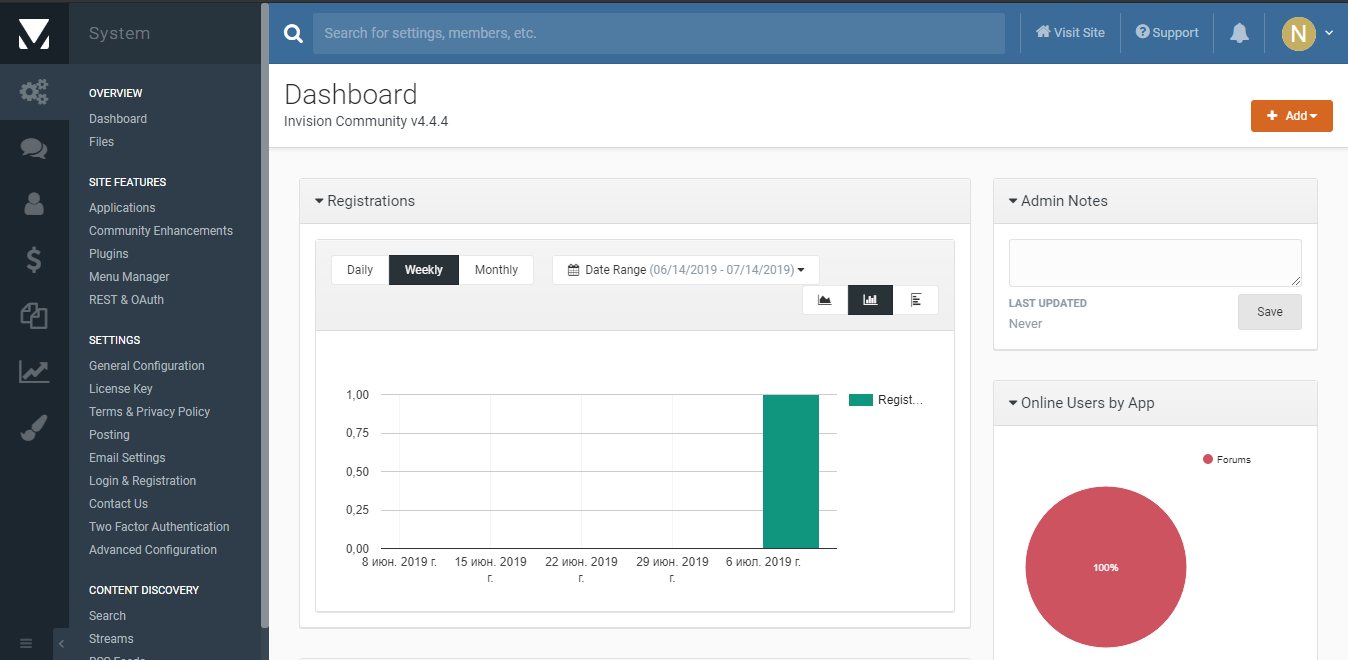The image size is (1348, 660).
Task: Click the Forums 100% pie slice
Action: [x=1106, y=567]
